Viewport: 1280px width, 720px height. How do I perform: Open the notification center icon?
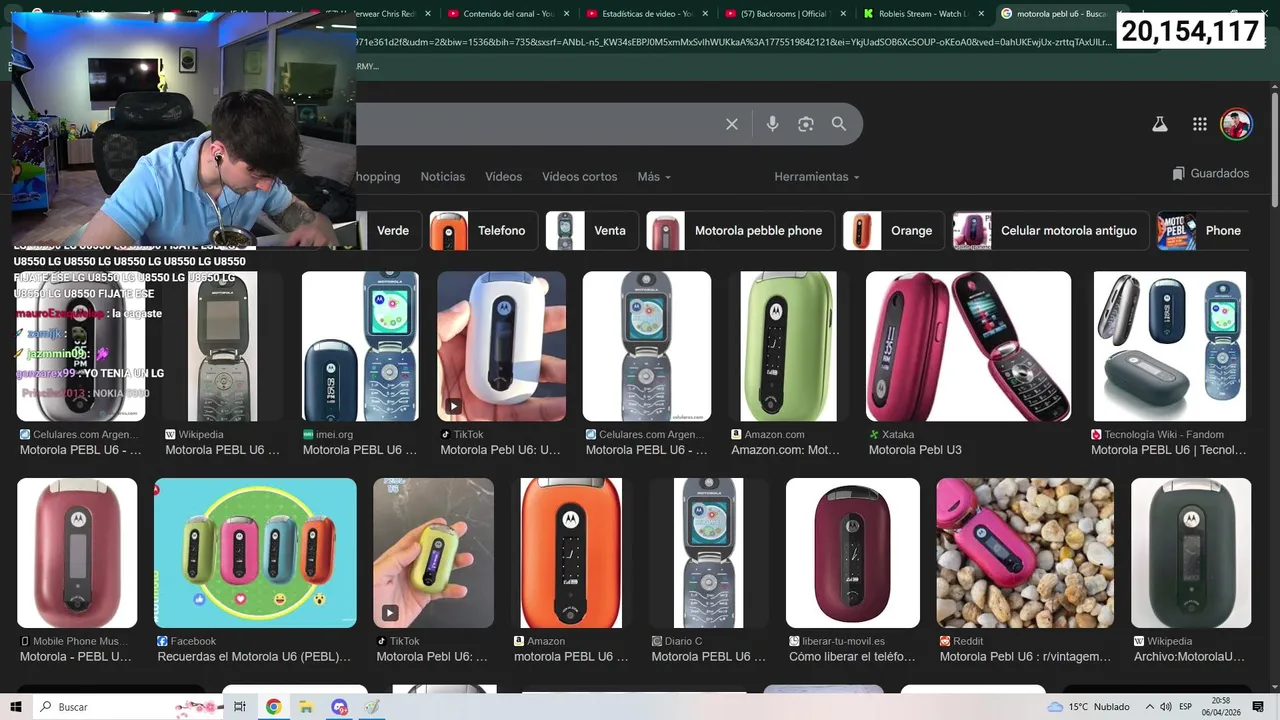tap(1256, 707)
